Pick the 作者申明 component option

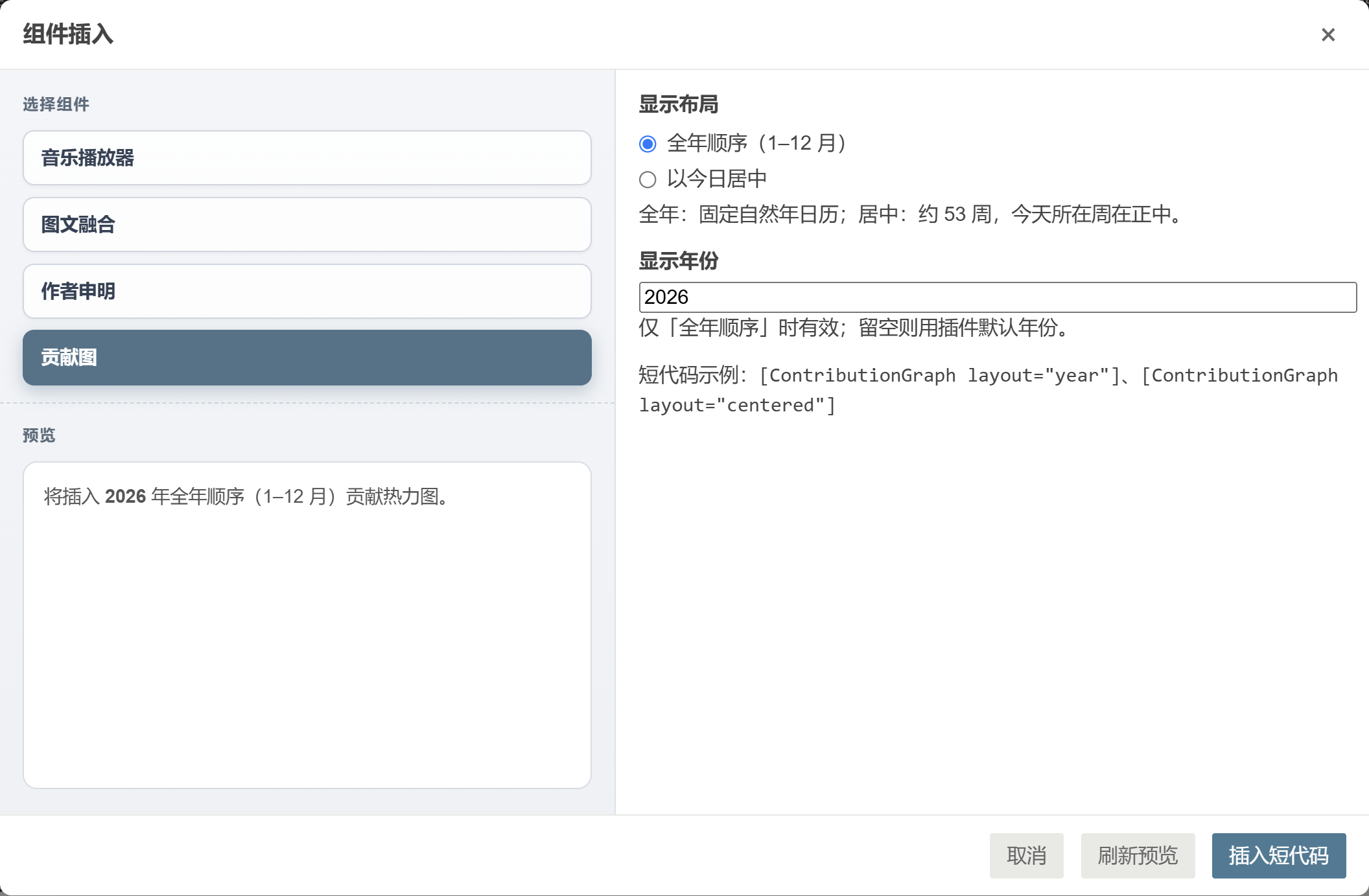[x=307, y=291]
